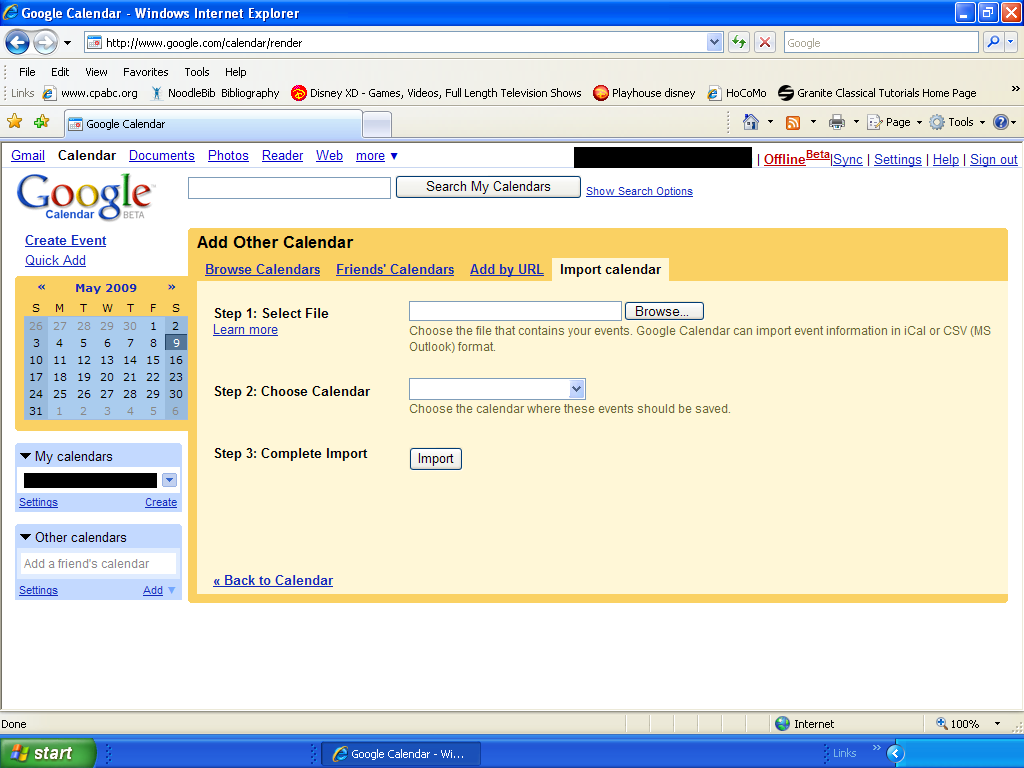Open the Settings link in the top right
Viewport: 1024px width, 768px height.
click(897, 159)
